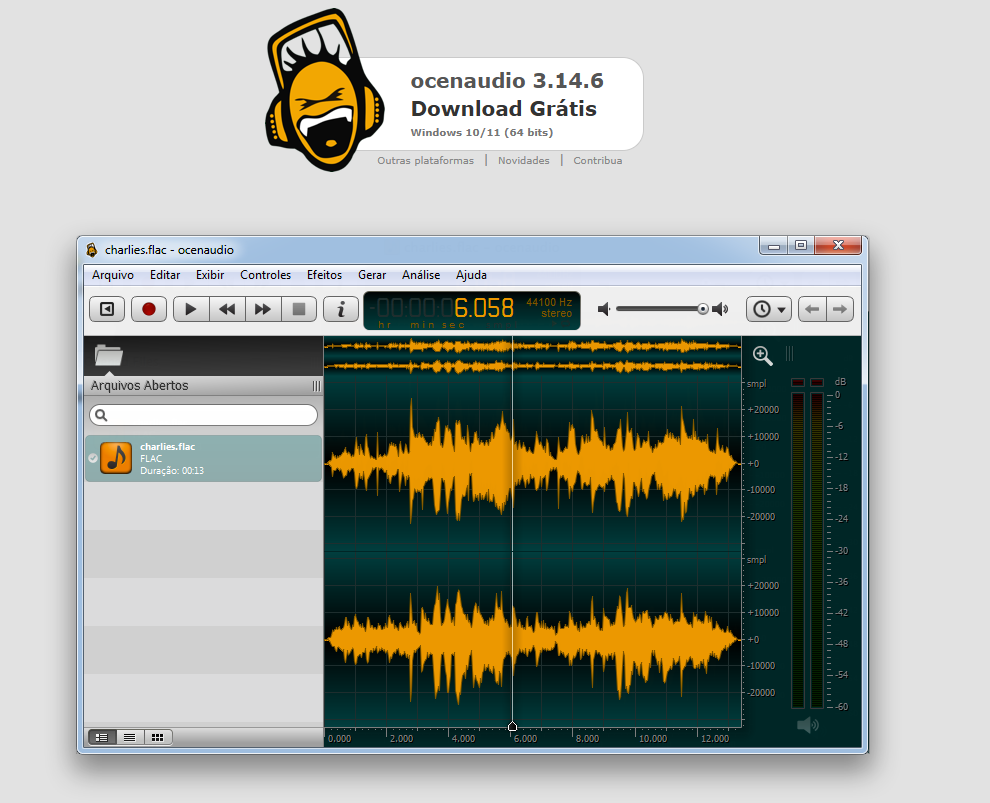Go back with left arrow button
The height and width of the screenshot is (803, 990).
click(812, 309)
